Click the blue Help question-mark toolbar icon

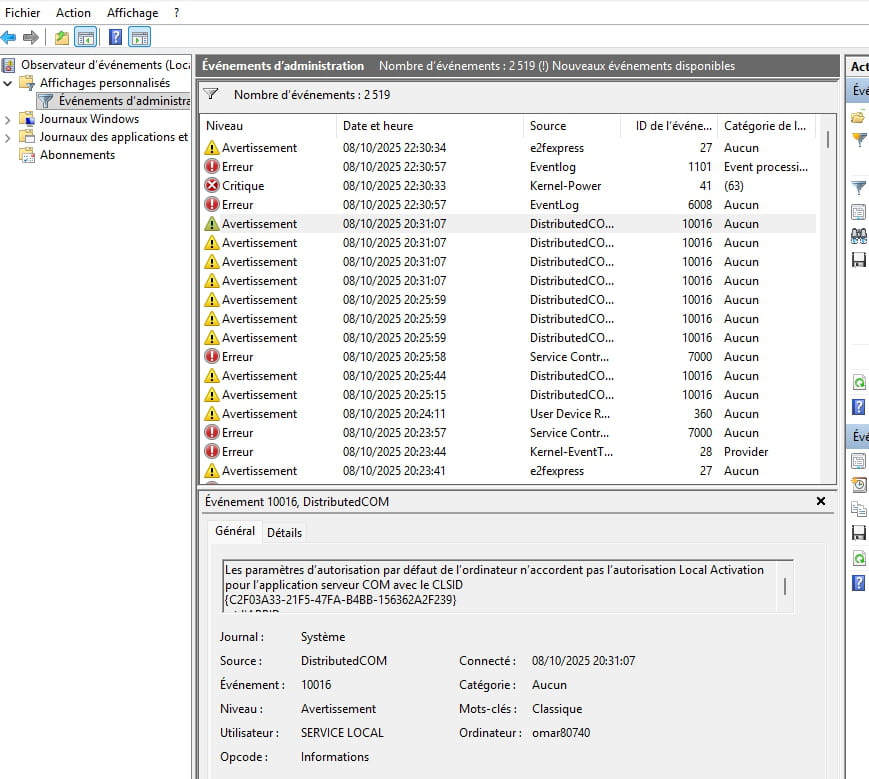coord(115,38)
